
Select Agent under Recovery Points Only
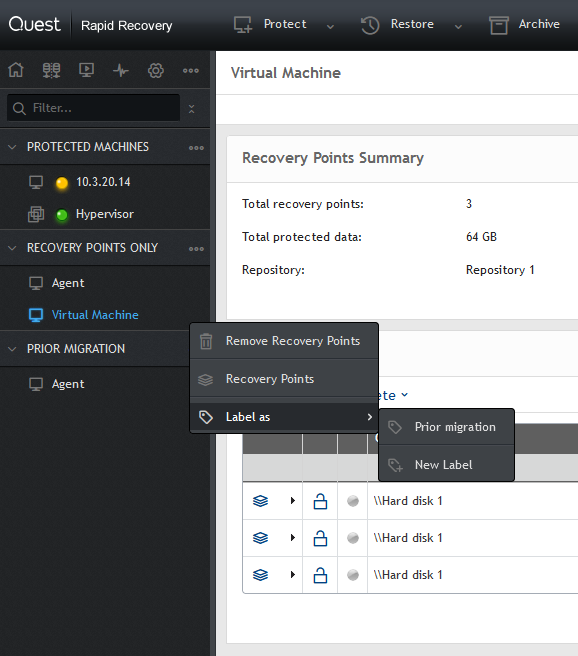pos(68,283)
